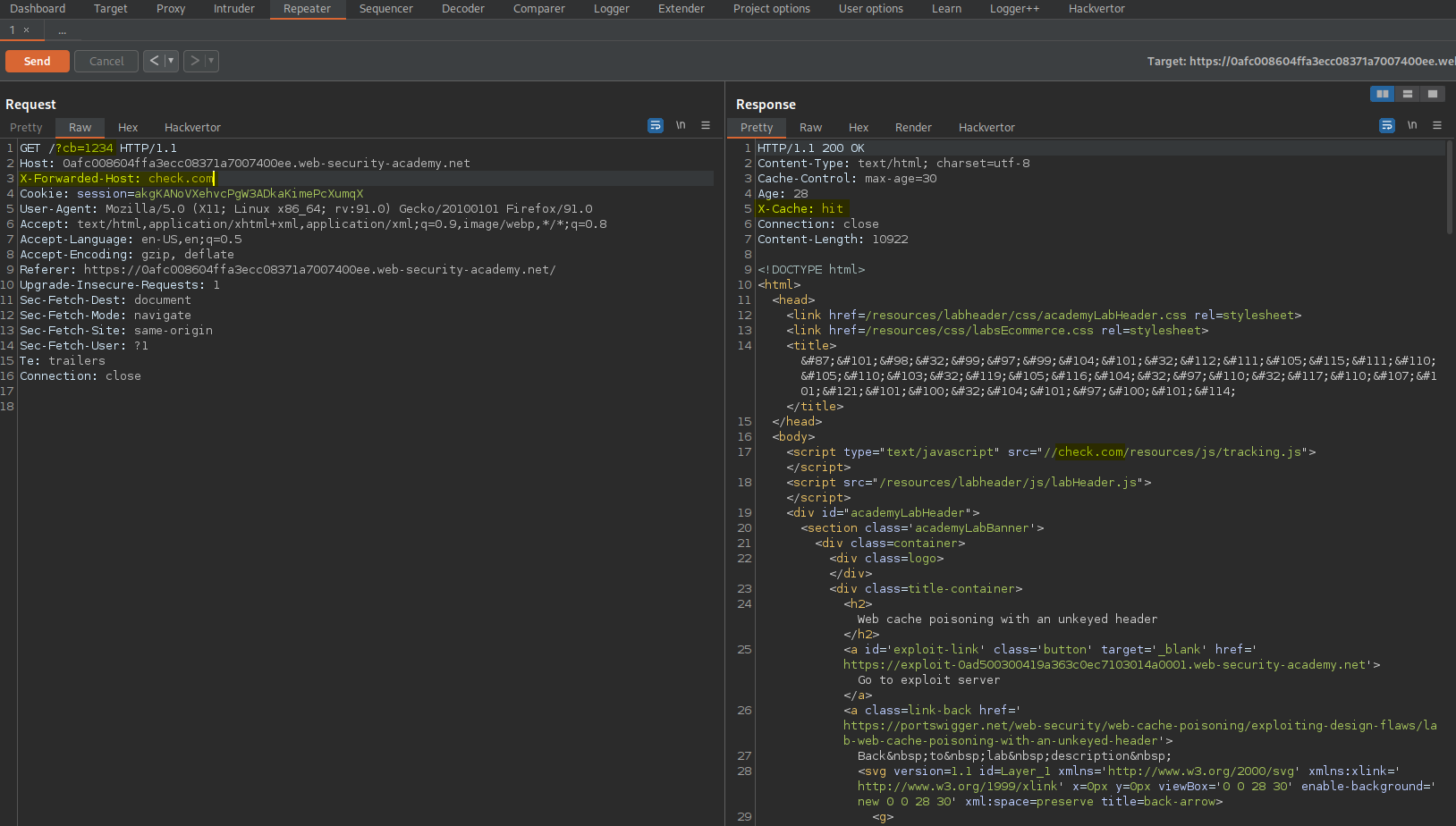Toggle word wrap in the Response viewer
The image size is (1456, 826).
click(x=1387, y=126)
